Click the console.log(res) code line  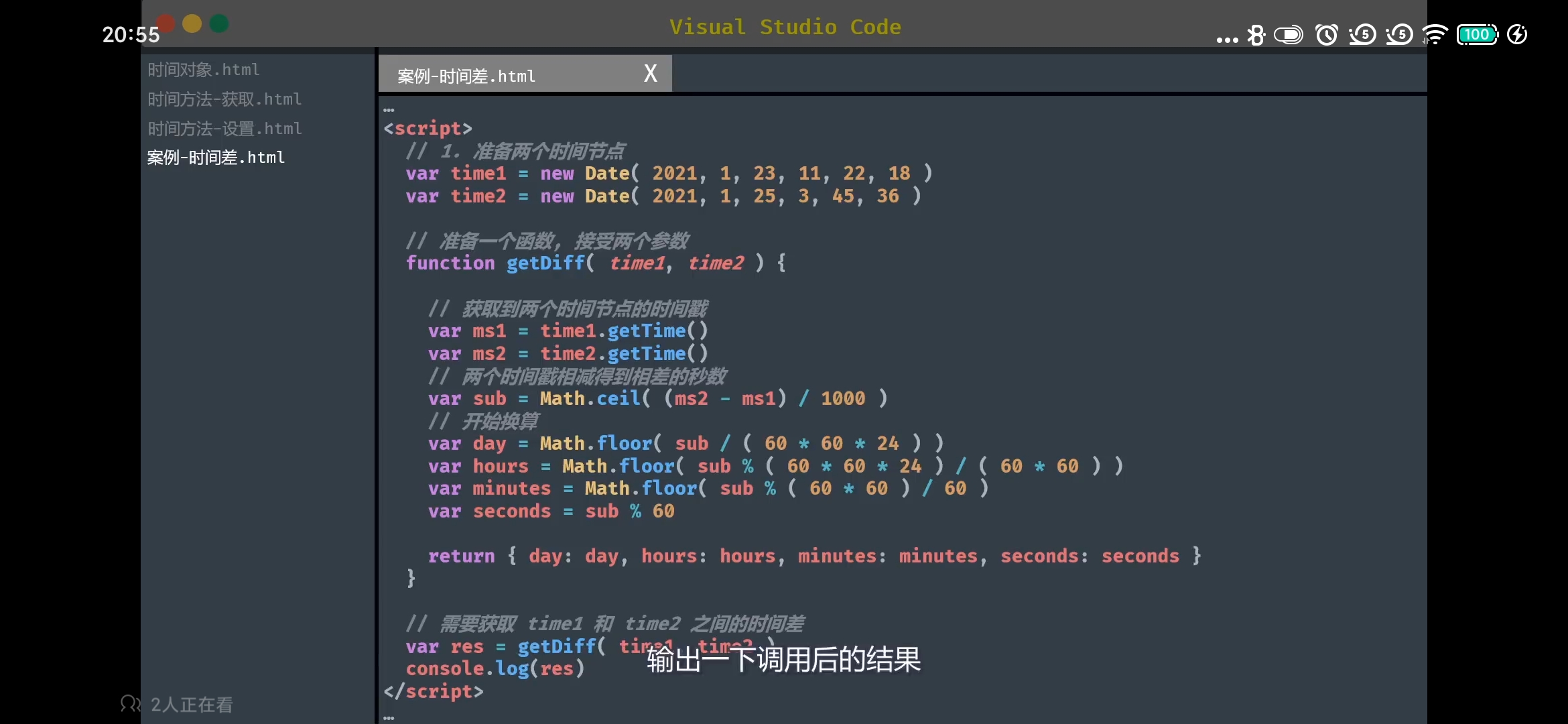point(495,669)
